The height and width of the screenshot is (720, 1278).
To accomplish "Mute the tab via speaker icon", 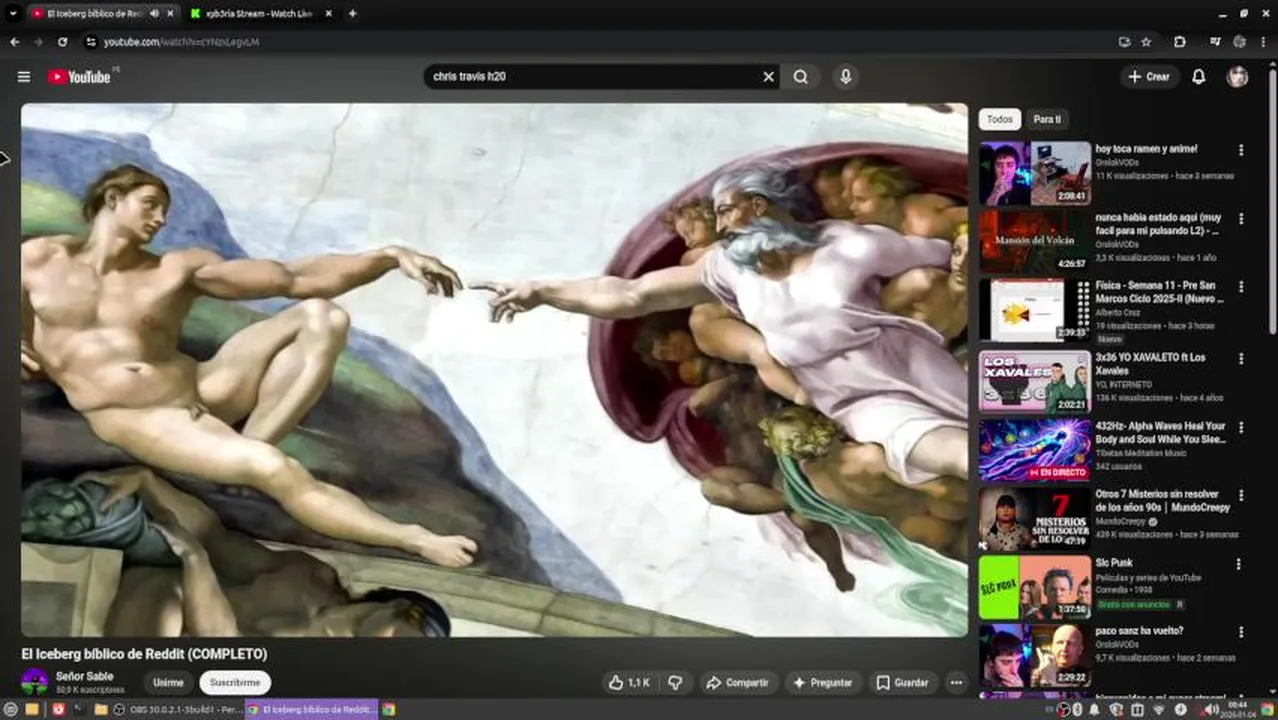I will [154, 13].
